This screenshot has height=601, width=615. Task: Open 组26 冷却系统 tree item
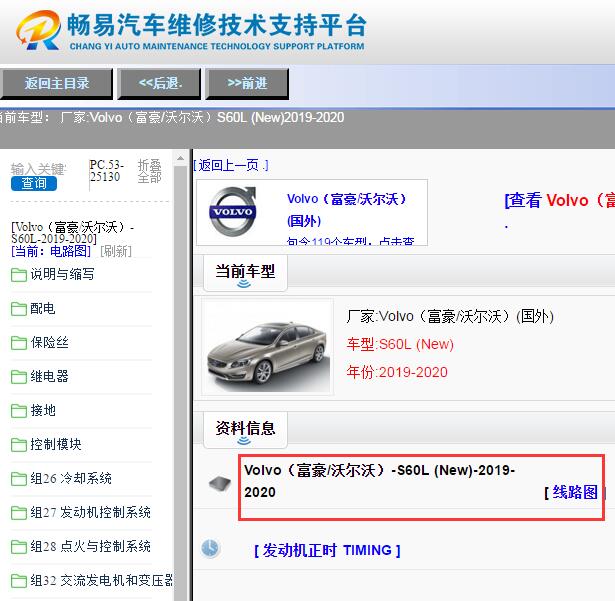pyautogui.click(x=71, y=479)
